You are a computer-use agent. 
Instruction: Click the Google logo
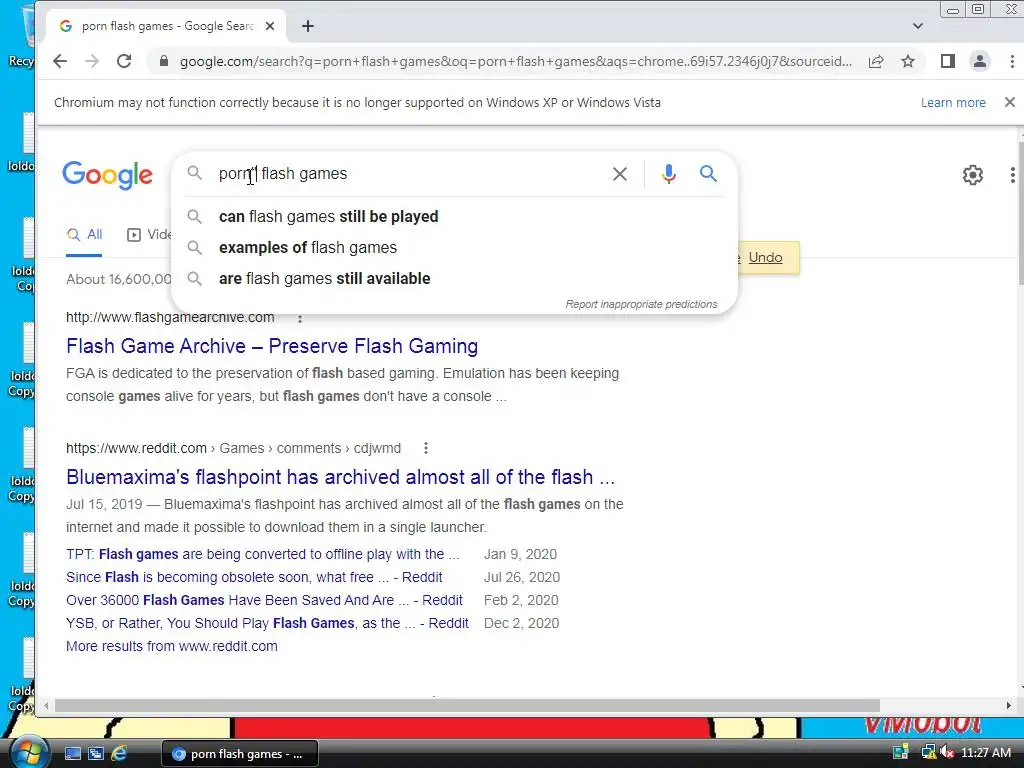(x=108, y=175)
